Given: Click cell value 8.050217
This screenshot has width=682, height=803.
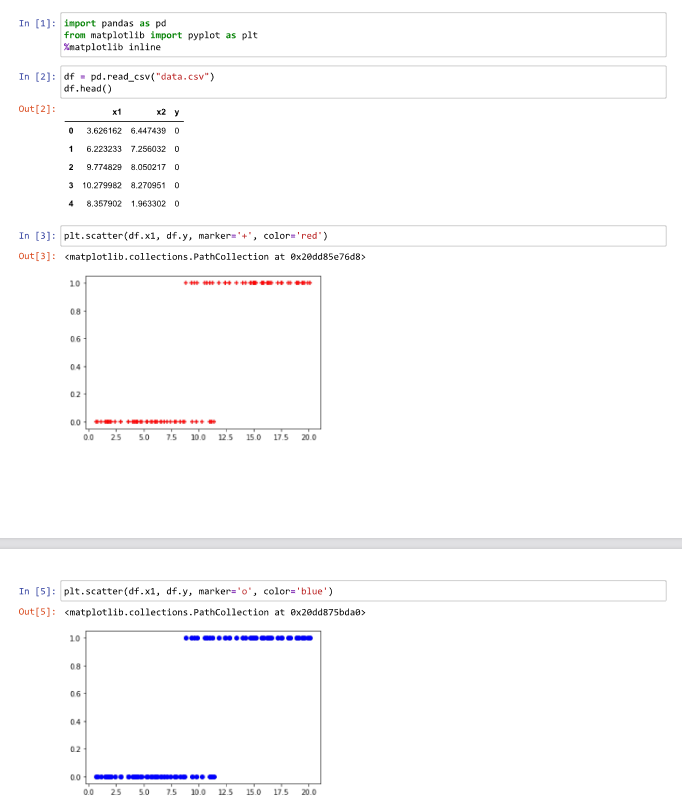Looking at the screenshot, I should 148,167.
